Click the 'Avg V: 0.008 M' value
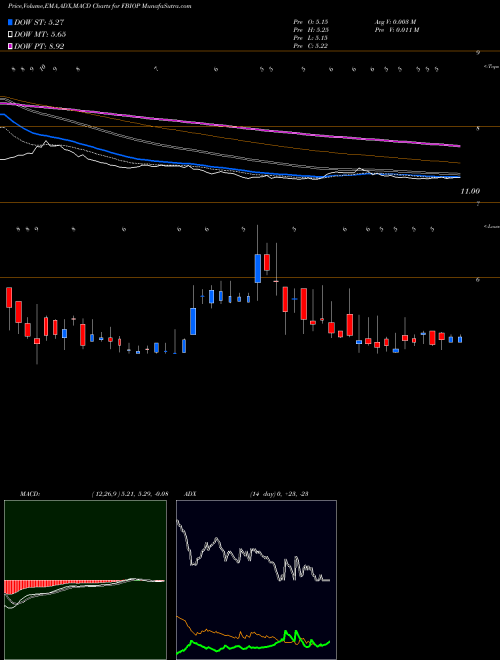 (396, 22)
